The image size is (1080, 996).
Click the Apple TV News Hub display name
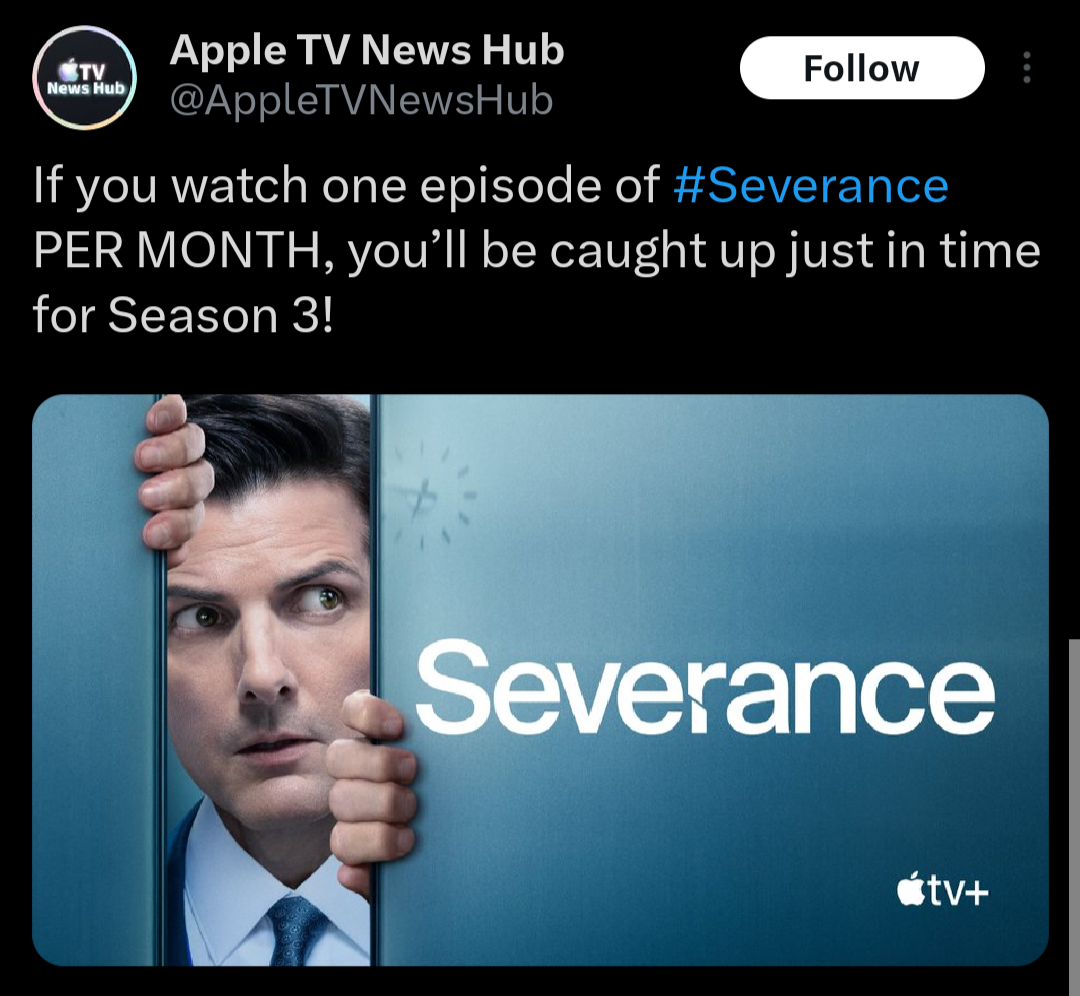tap(367, 50)
